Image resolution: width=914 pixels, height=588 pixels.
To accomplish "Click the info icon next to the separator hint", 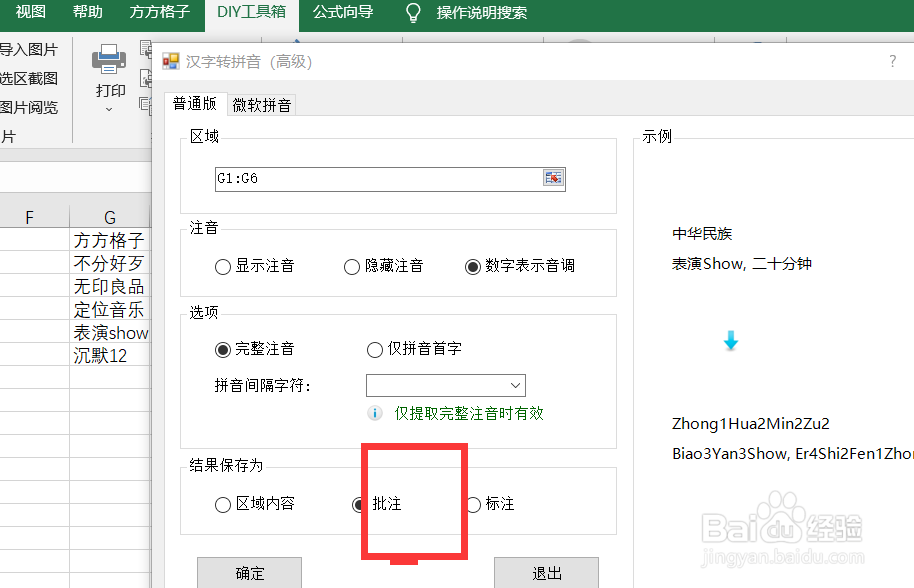I will 375,413.
